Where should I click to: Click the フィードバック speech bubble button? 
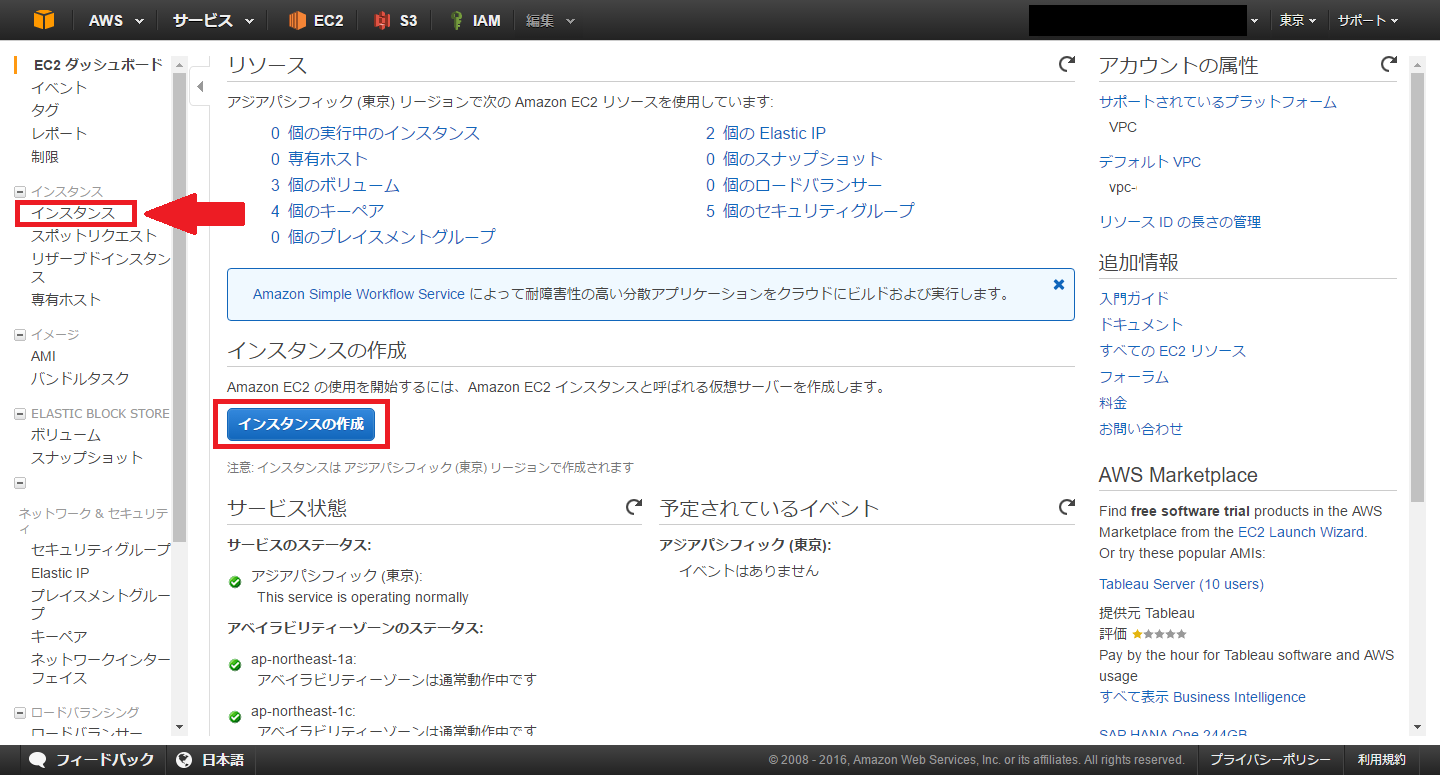92,760
